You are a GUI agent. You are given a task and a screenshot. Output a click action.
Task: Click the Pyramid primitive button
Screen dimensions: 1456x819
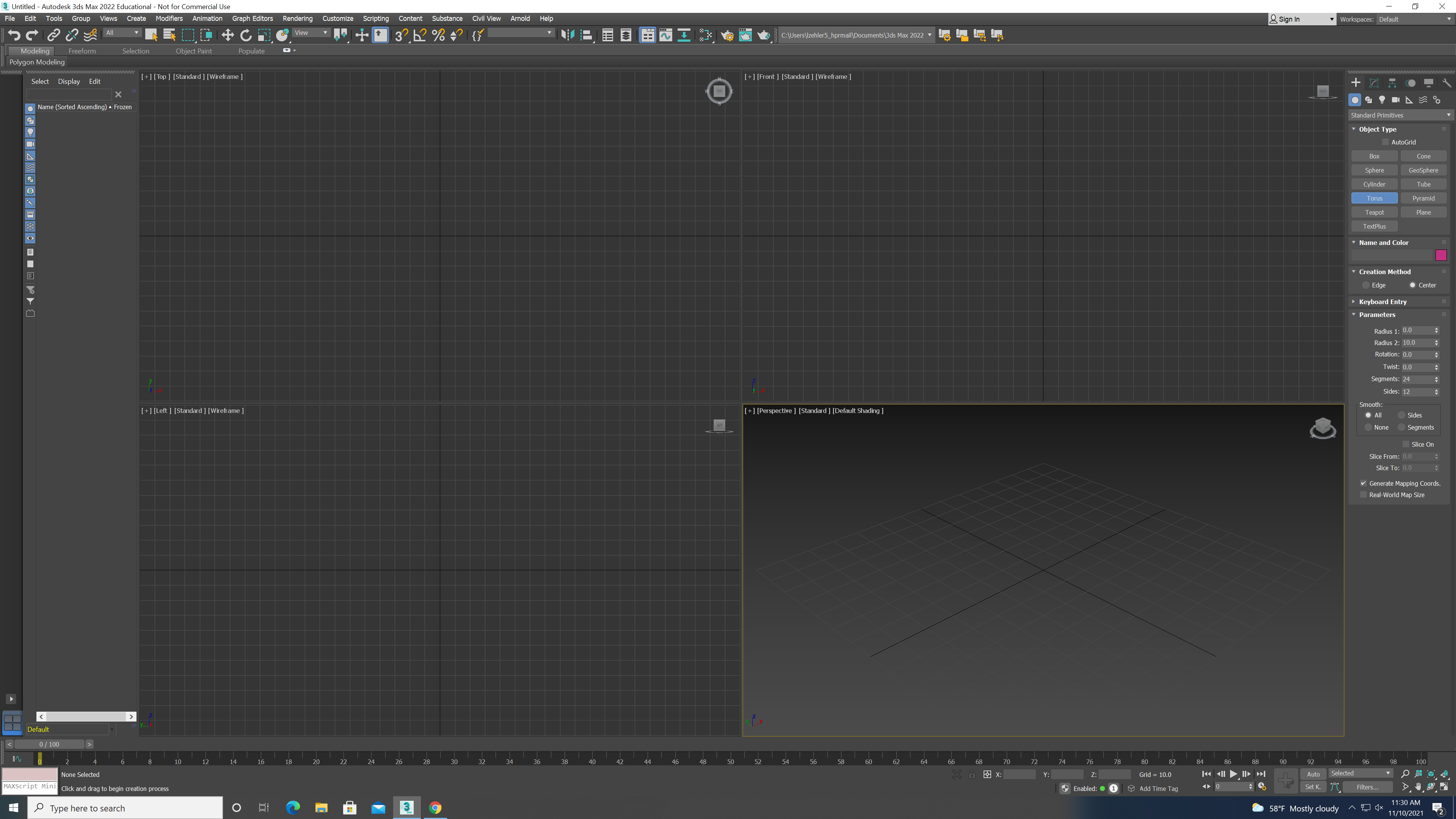coord(1423,198)
